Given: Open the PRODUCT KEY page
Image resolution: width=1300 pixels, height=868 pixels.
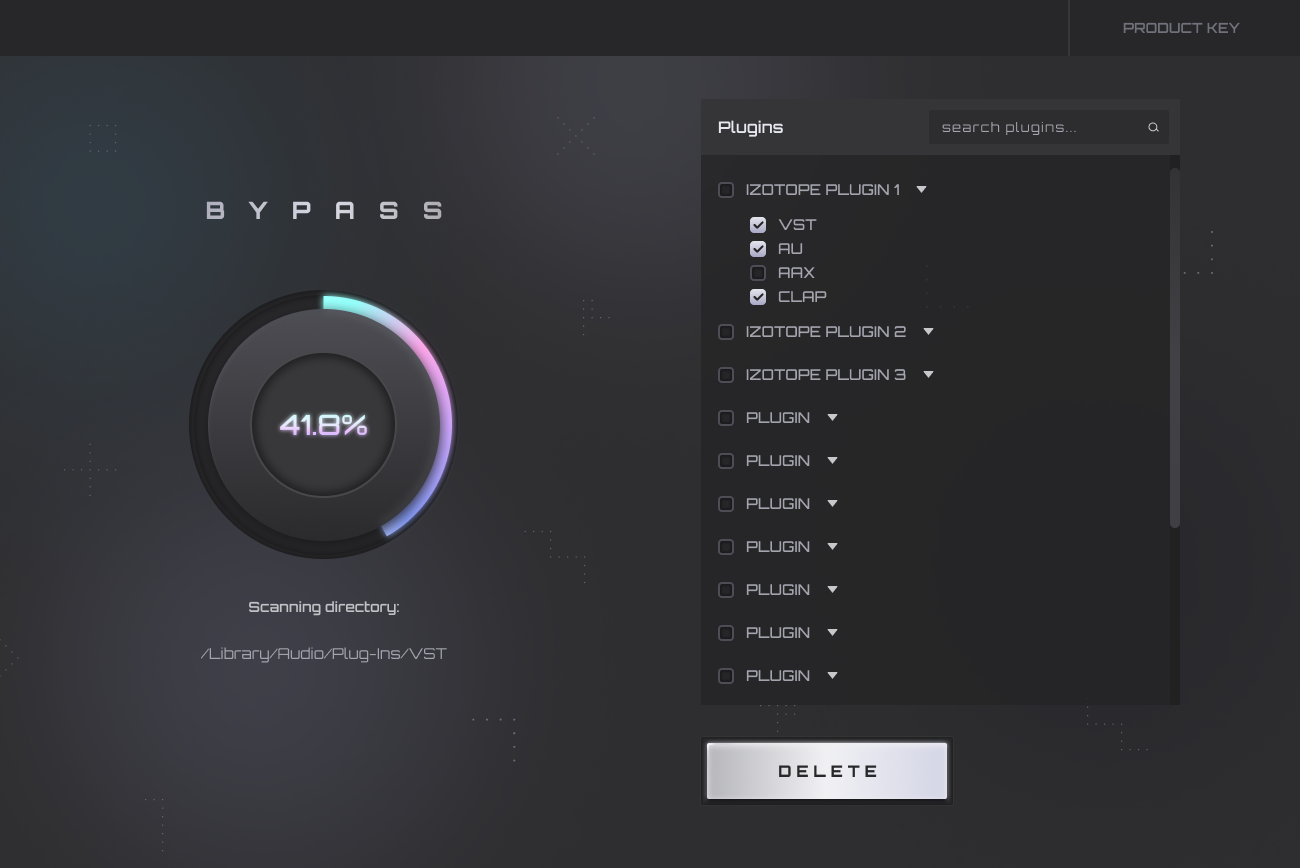Looking at the screenshot, I should point(1181,28).
